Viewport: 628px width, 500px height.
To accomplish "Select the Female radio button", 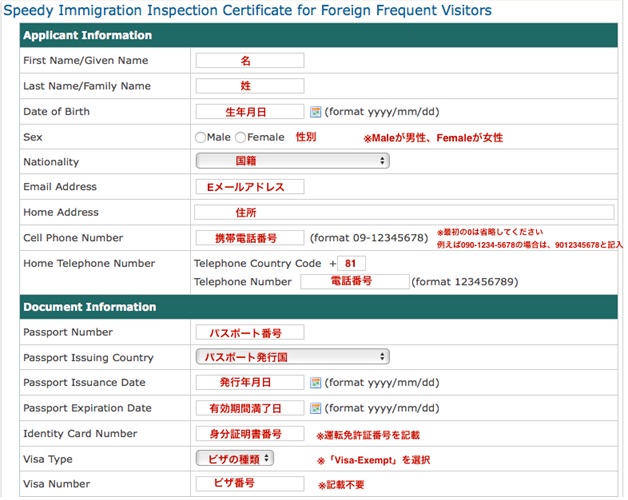I will (241, 137).
